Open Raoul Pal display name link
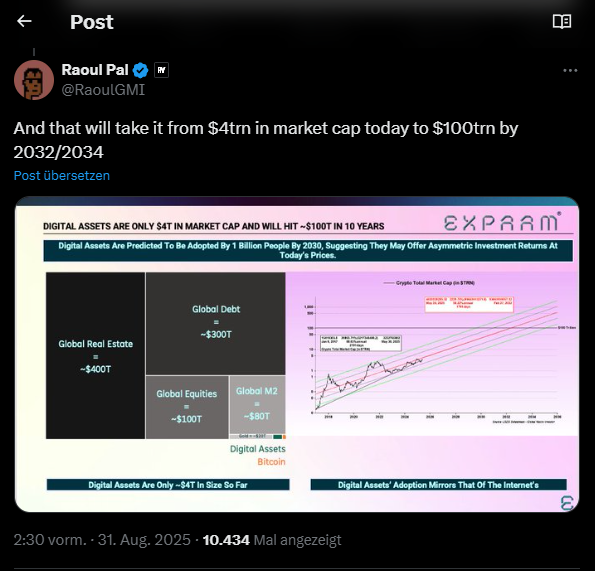This screenshot has width=595, height=571. [95, 70]
